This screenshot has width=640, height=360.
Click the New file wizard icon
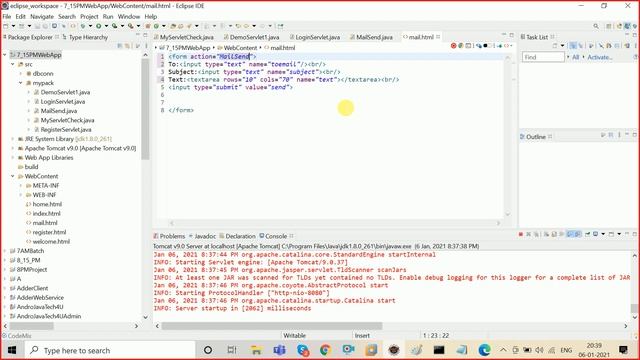click(6, 26)
